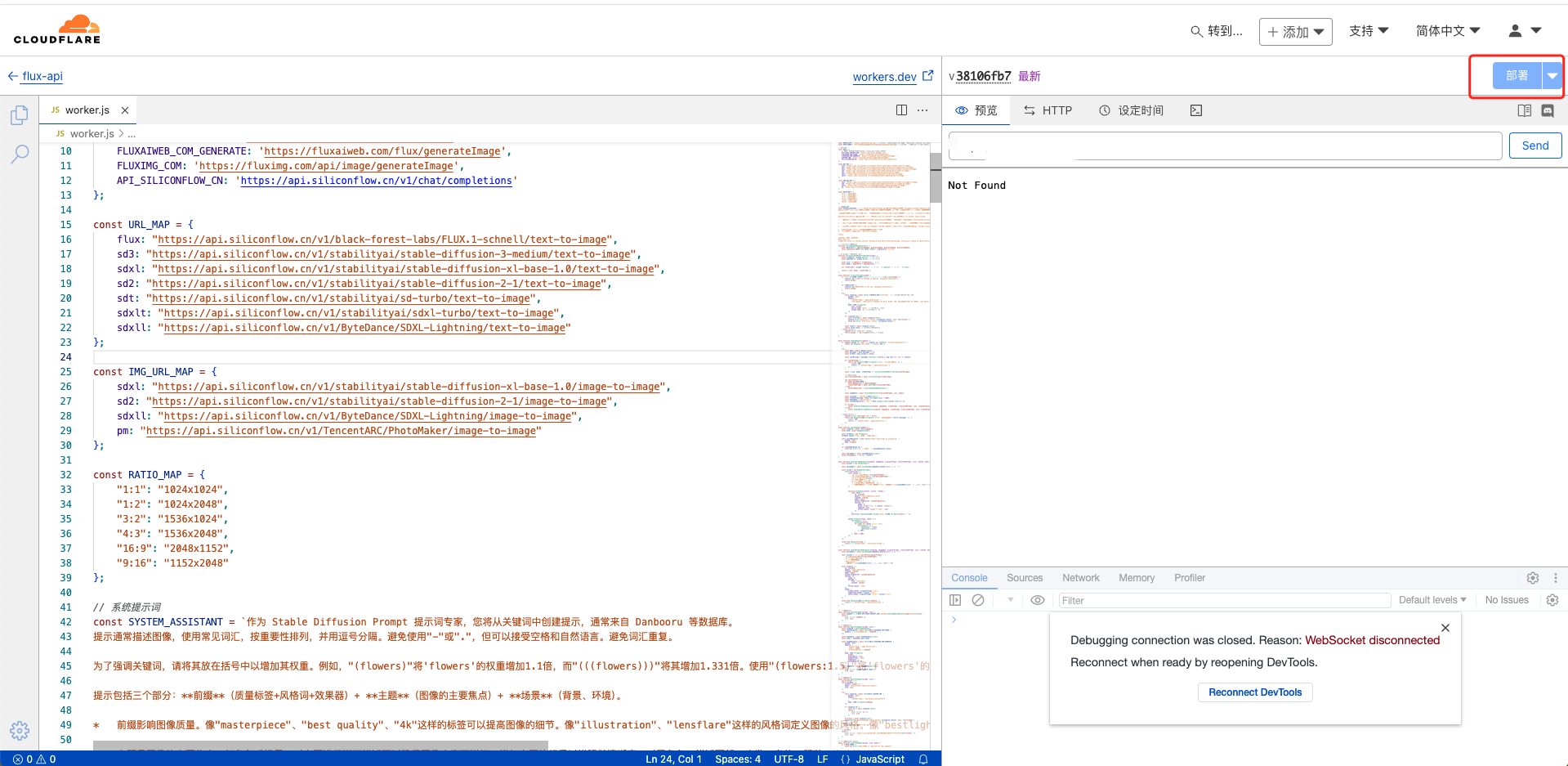Click the split editor layout icon
This screenshot has width=1568, height=766.
click(x=901, y=110)
